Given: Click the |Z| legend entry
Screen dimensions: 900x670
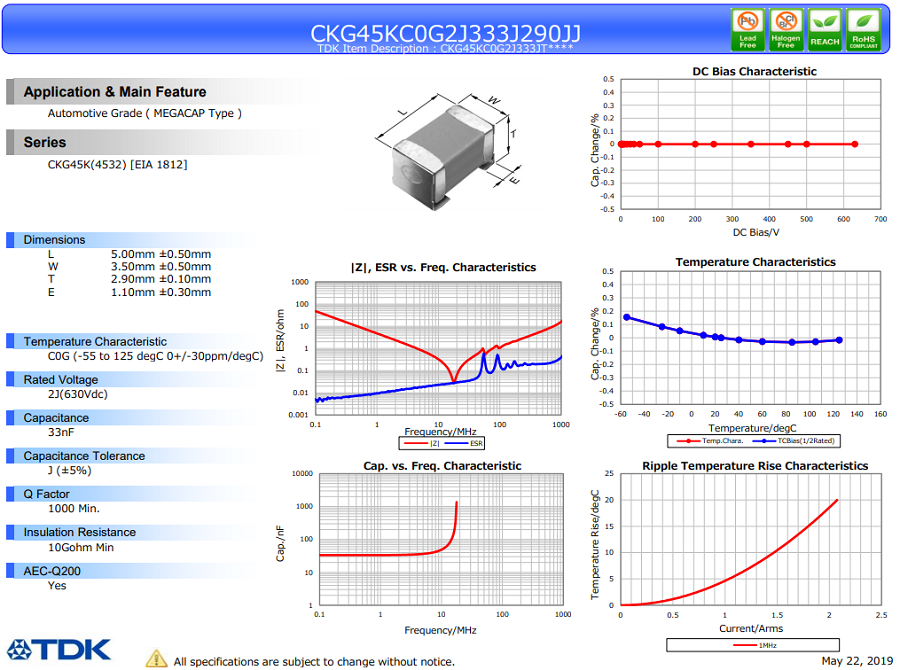Looking at the screenshot, I should pyautogui.click(x=422, y=443).
